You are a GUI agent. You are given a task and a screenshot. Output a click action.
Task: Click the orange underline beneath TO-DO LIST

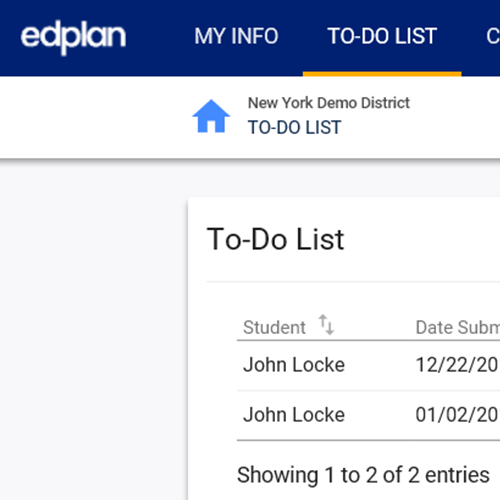click(382, 74)
